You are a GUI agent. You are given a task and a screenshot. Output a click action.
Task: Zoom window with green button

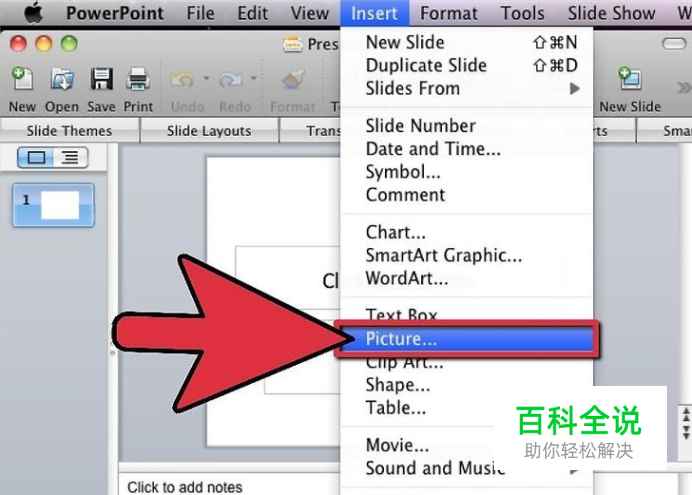pos(69,44)
